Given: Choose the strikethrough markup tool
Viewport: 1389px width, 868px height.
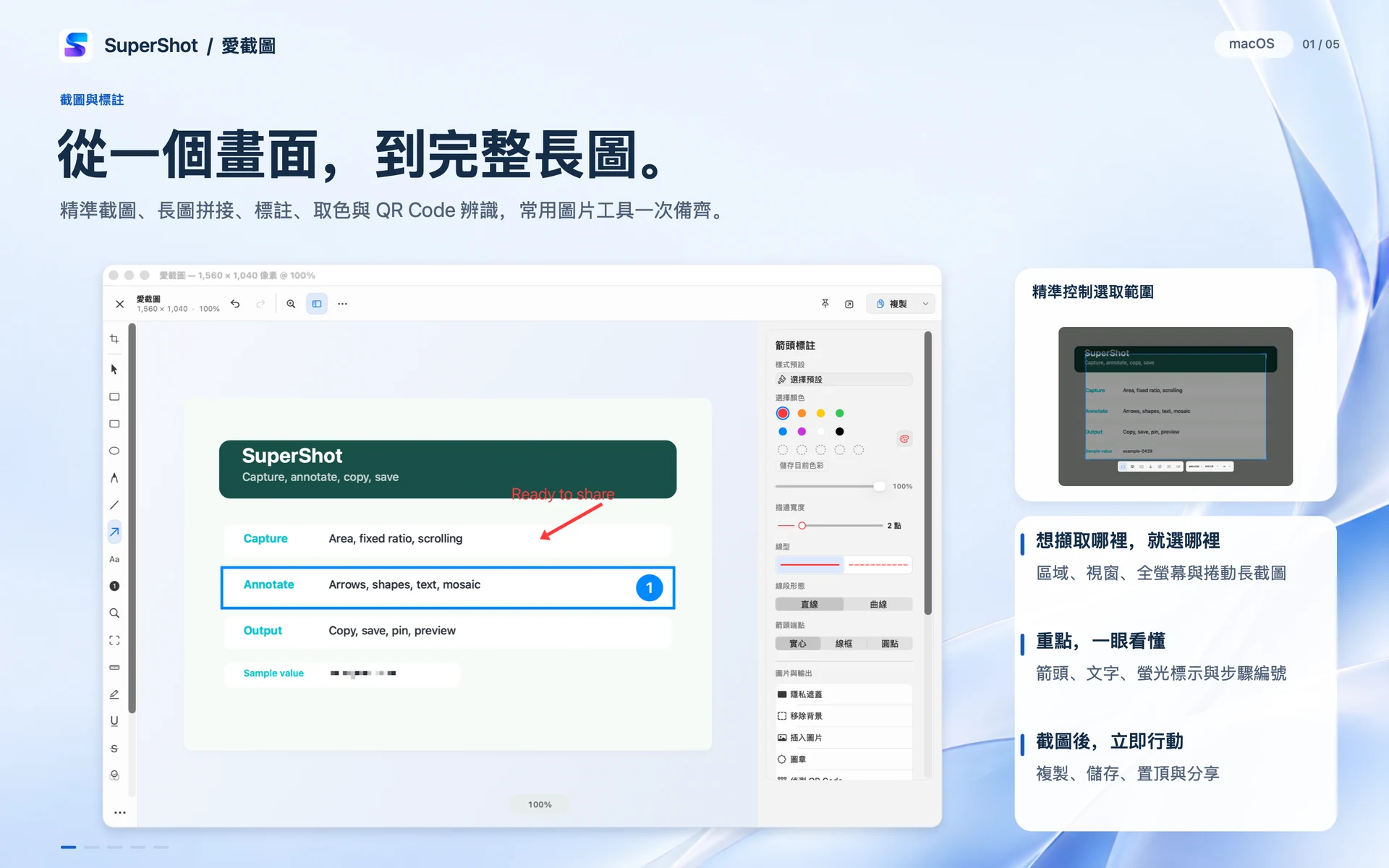Looking at the screenshot, I should pyautogui.click(x=114, y=749).
